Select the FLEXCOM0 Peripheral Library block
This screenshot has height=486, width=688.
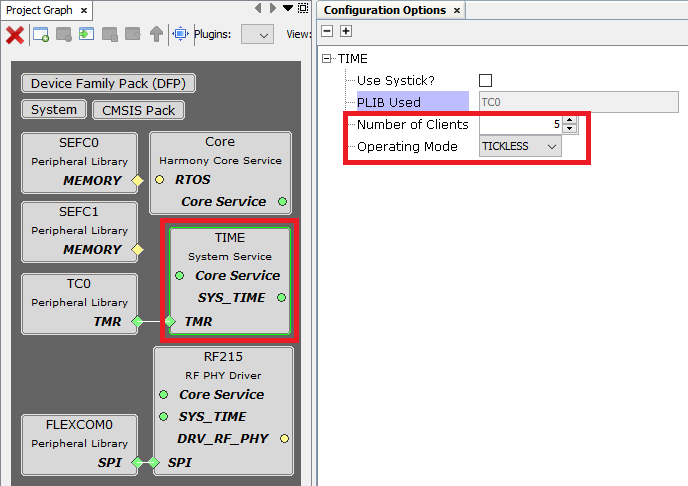(79, 445)
